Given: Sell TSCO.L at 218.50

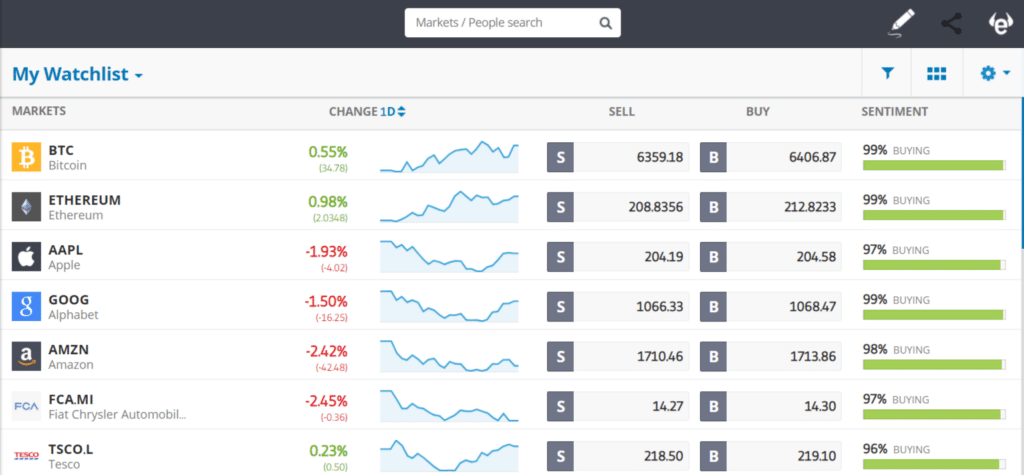Looking at the screenshot, I should pyautogui.click(x=618, y=455).
